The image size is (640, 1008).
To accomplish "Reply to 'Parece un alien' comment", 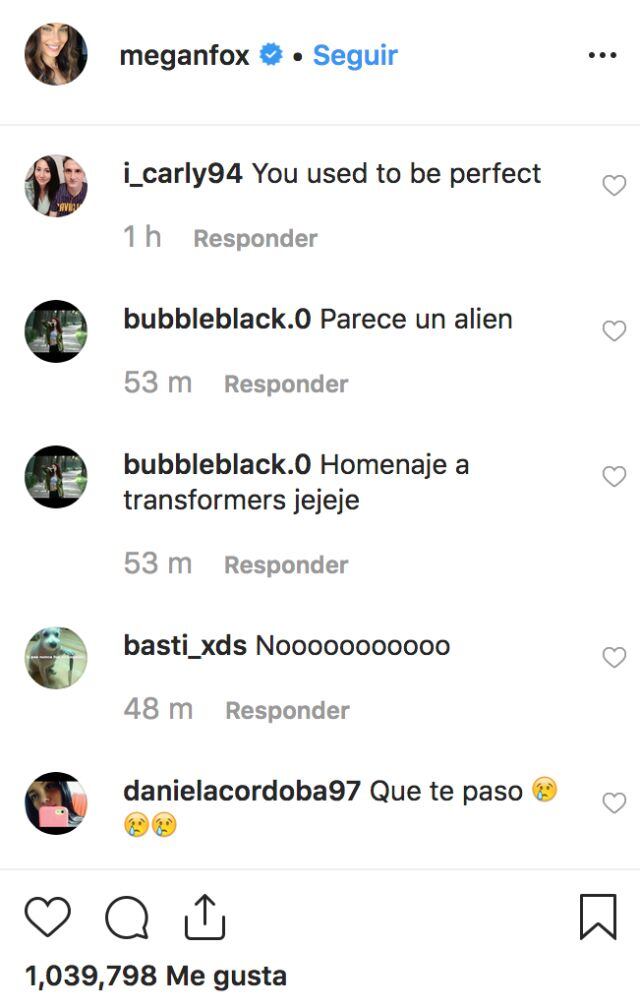I will pos(286,384).
